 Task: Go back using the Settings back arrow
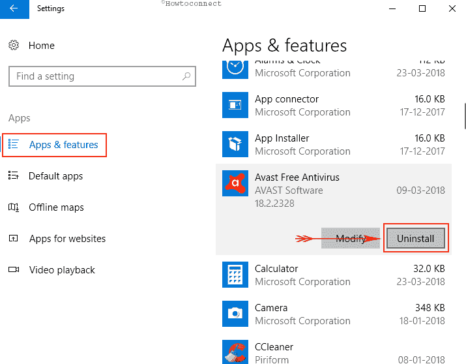pos(14,9)
